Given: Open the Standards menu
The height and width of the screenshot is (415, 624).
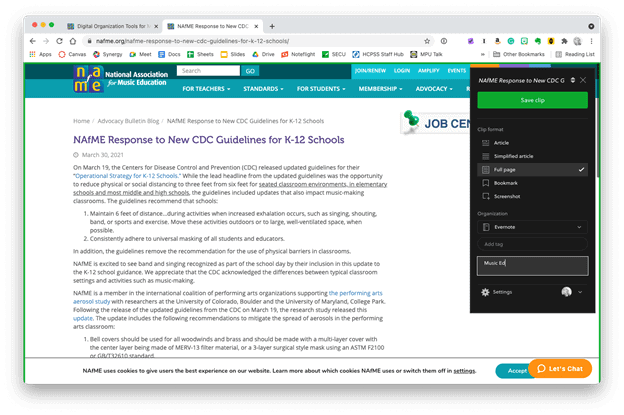Looking at the screenshot, I should point(263,89).
